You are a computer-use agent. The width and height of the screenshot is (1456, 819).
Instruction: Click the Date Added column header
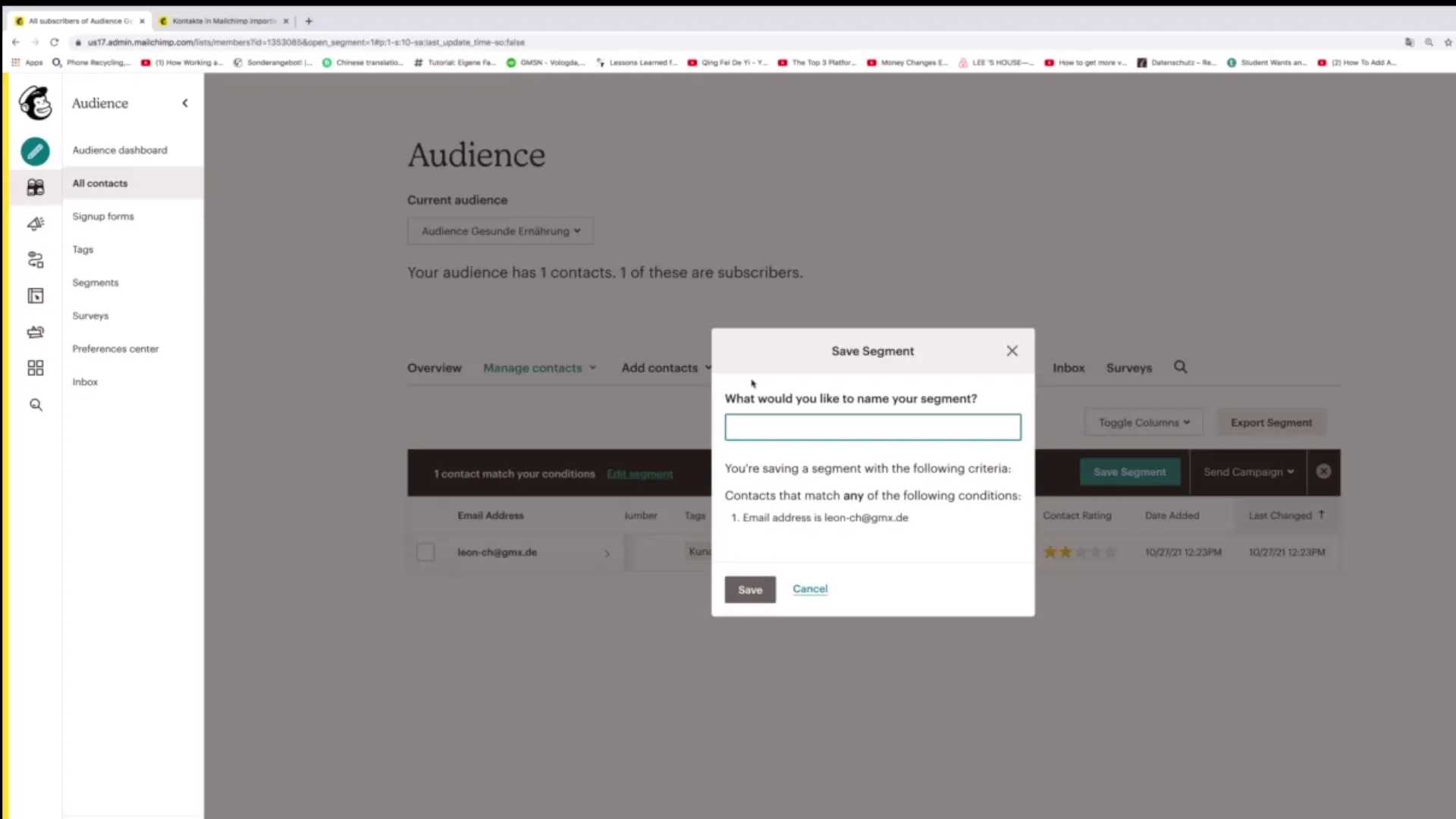click(1172, 516)
